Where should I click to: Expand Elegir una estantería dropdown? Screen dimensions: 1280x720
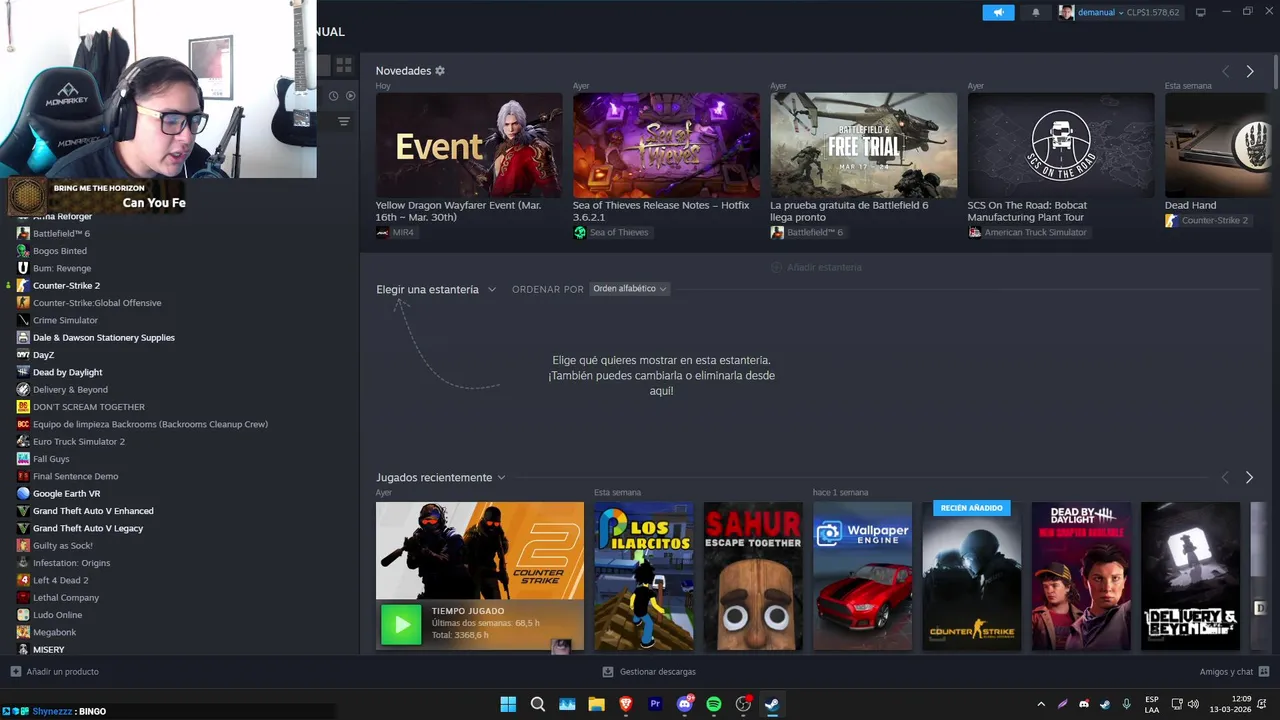(436, 289)
